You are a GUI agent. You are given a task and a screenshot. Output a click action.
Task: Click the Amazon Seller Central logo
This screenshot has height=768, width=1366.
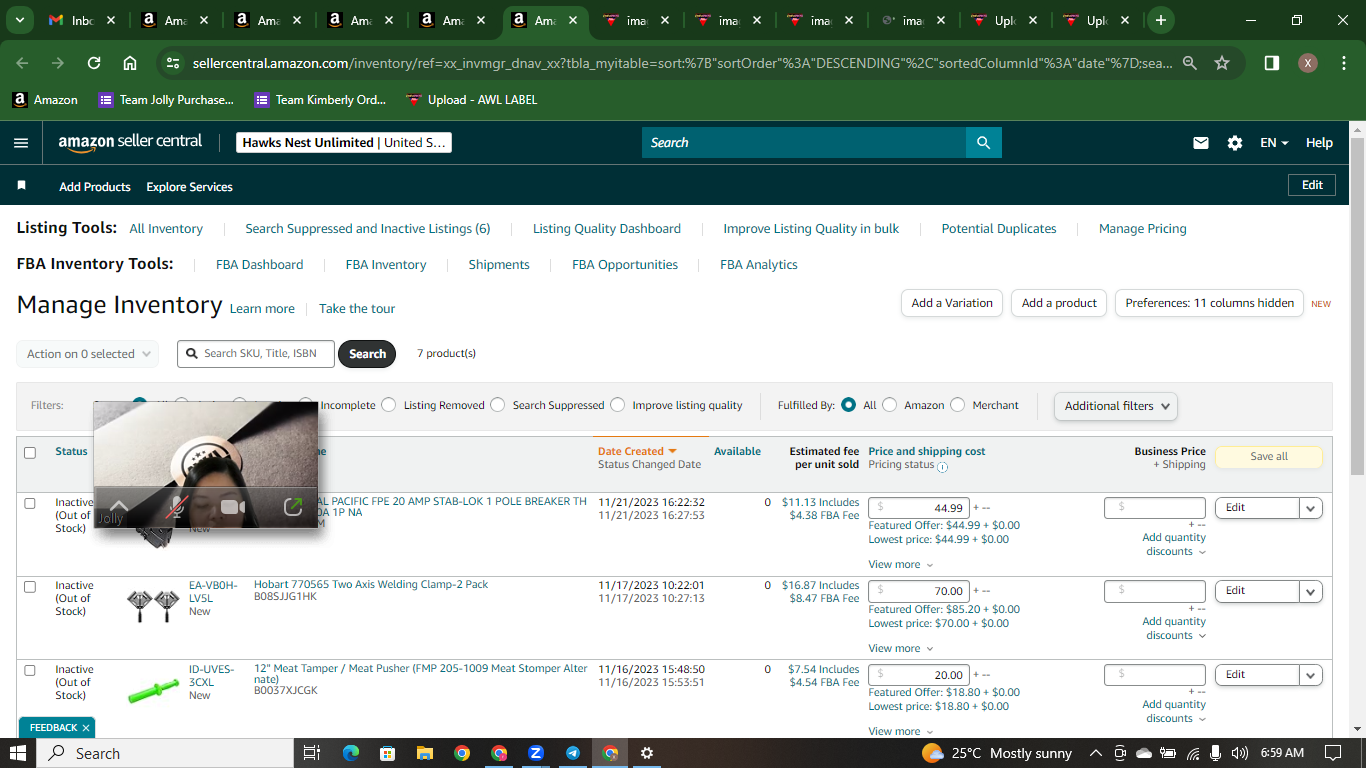point(130,142)
